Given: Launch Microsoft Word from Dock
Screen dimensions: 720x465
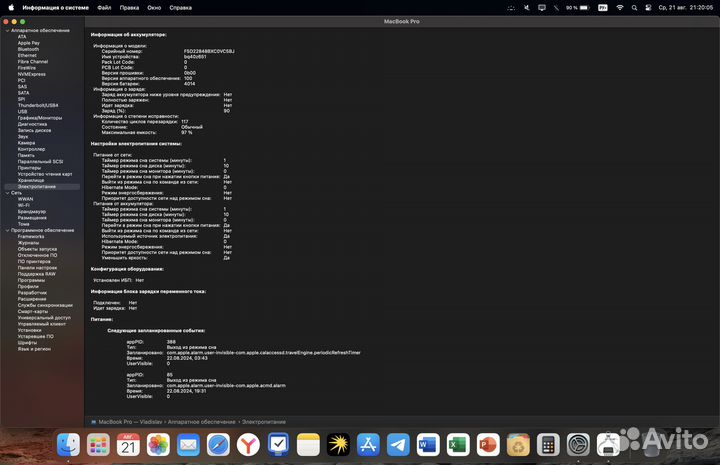Looking at the screenshot, I should tap(428, 444).
